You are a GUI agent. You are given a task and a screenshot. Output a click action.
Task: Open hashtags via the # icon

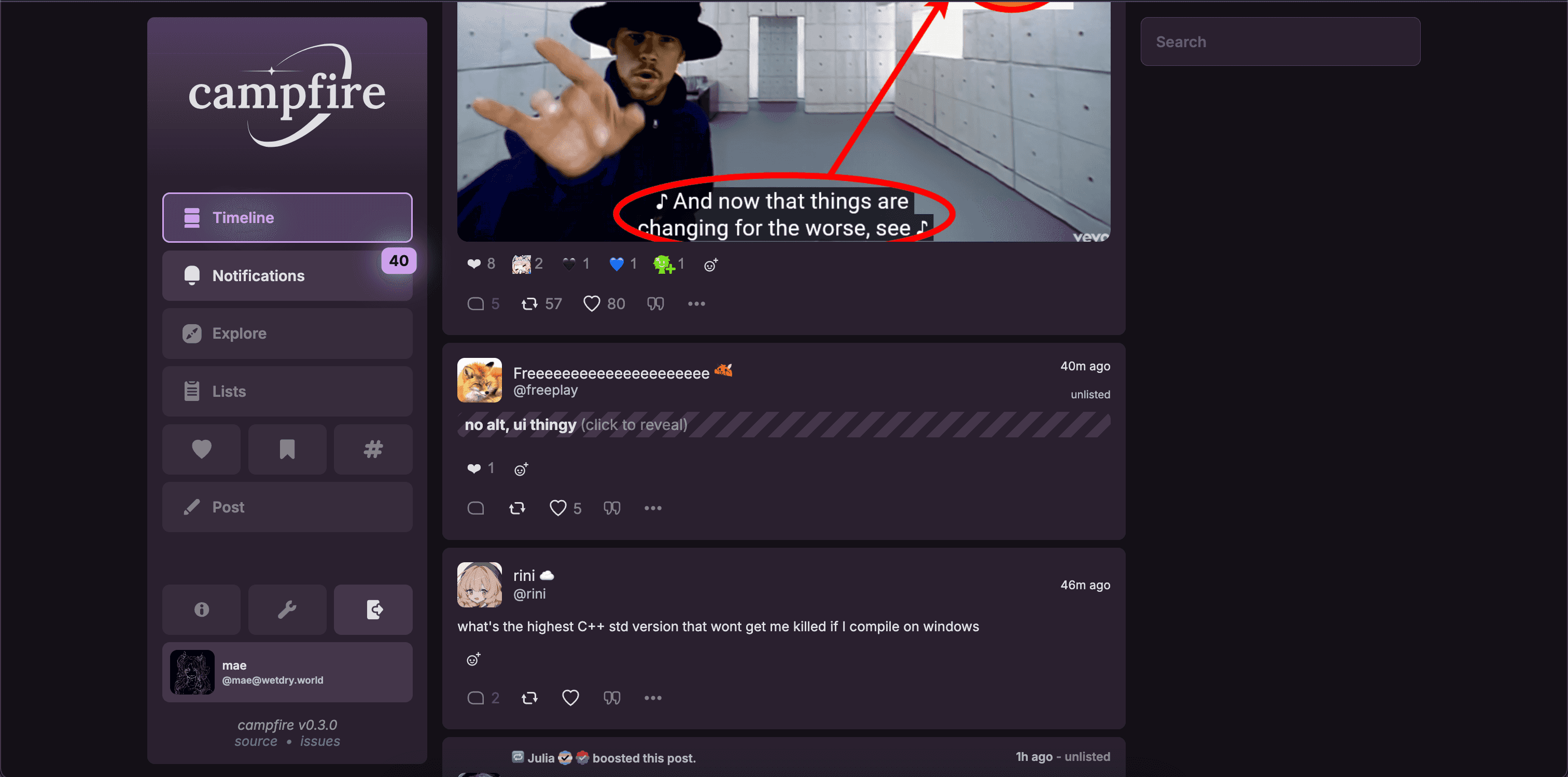[373, 449]
